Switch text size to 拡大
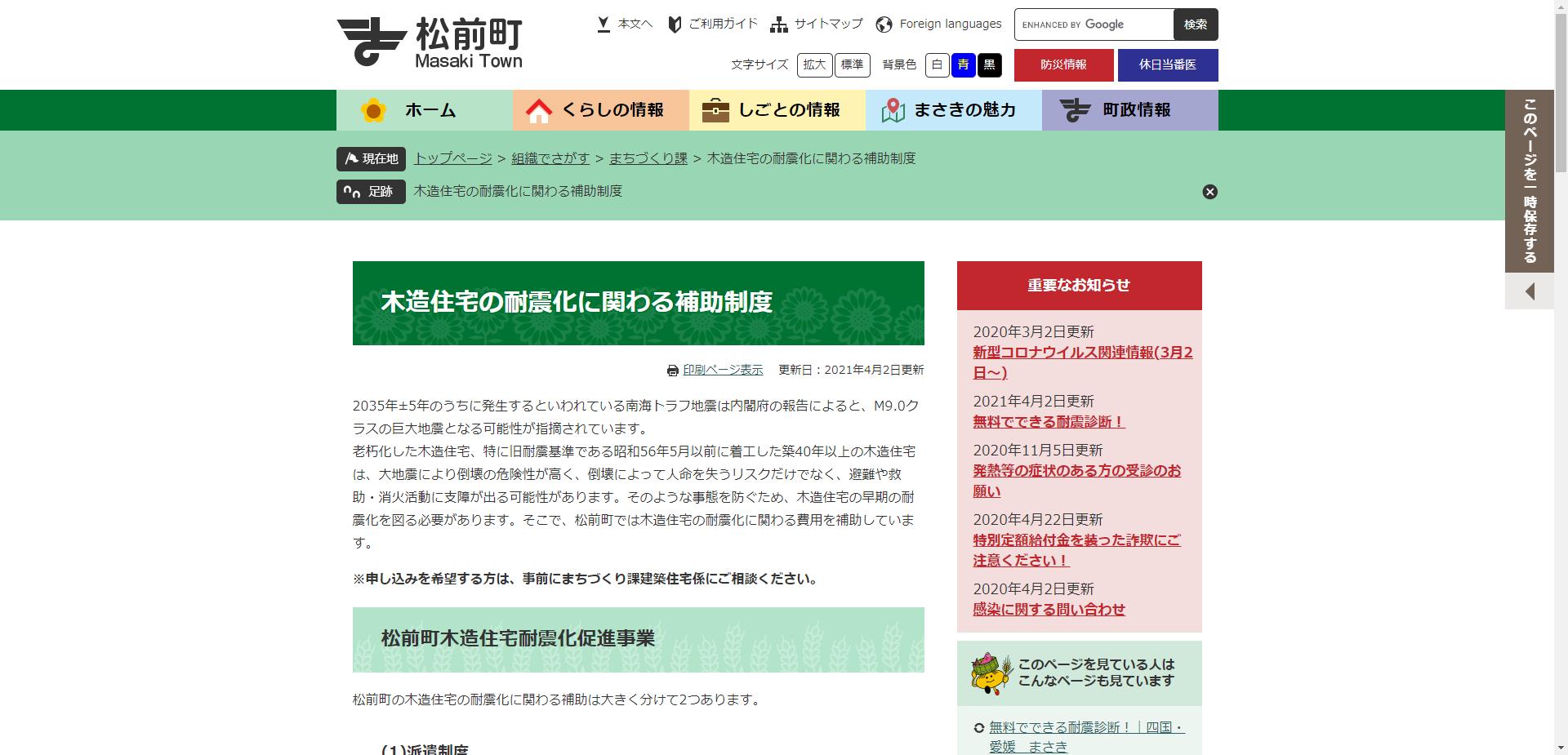The height and width of the screenshot is (755, 1568). click(814, 64)
